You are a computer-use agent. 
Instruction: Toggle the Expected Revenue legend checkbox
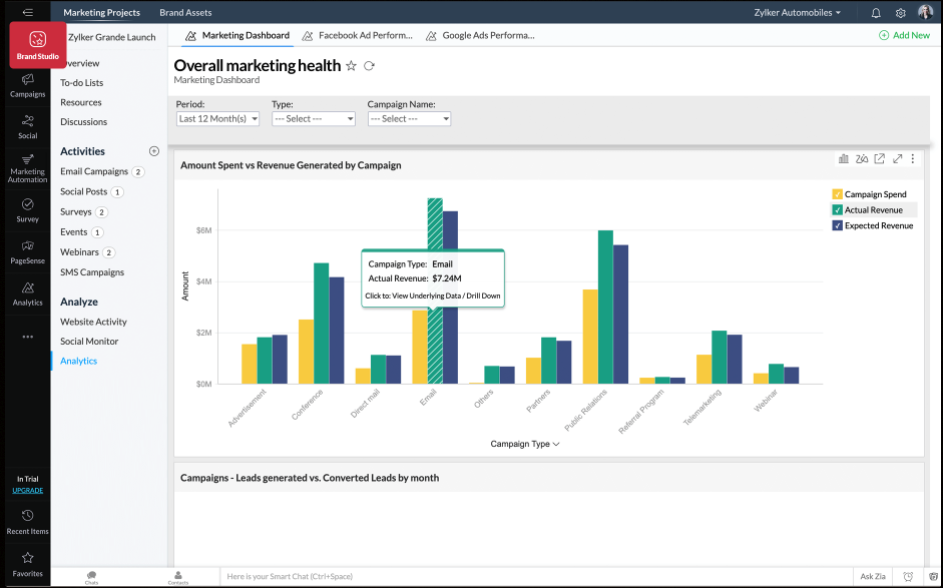pos(837,225)
